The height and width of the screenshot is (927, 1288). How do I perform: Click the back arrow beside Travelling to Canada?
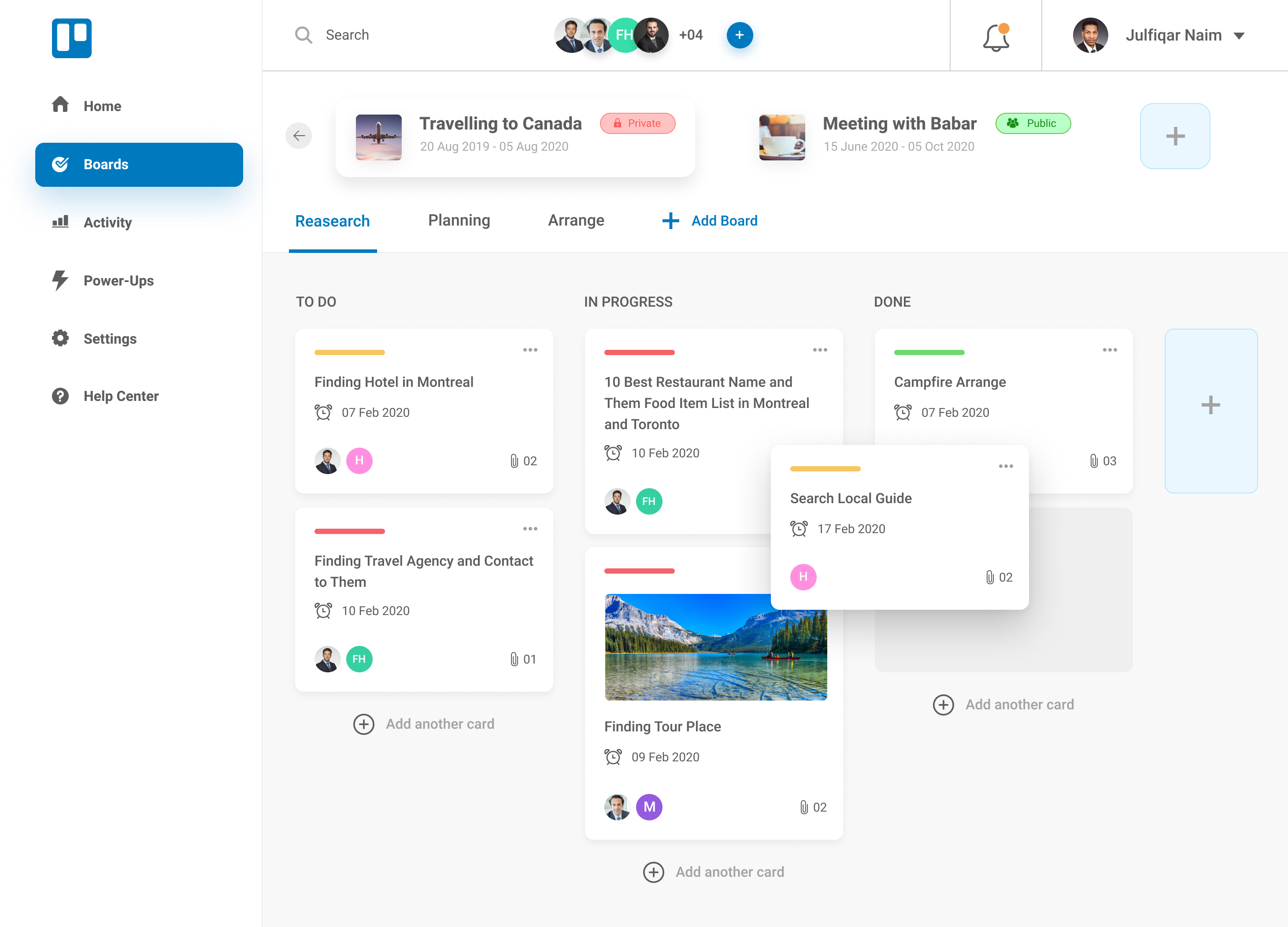[x=299, y=136]
